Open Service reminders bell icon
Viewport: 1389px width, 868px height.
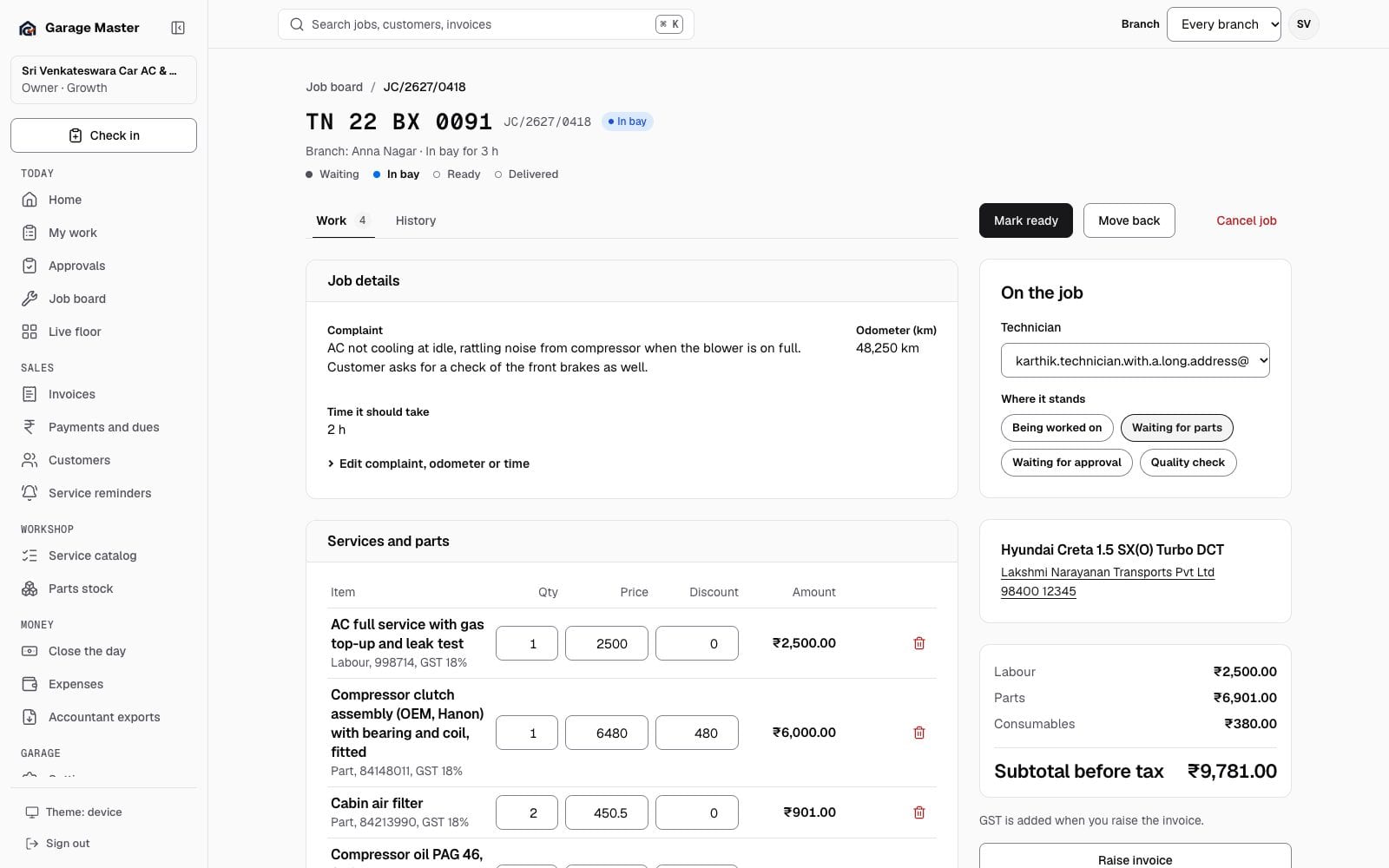pos(30,493)
